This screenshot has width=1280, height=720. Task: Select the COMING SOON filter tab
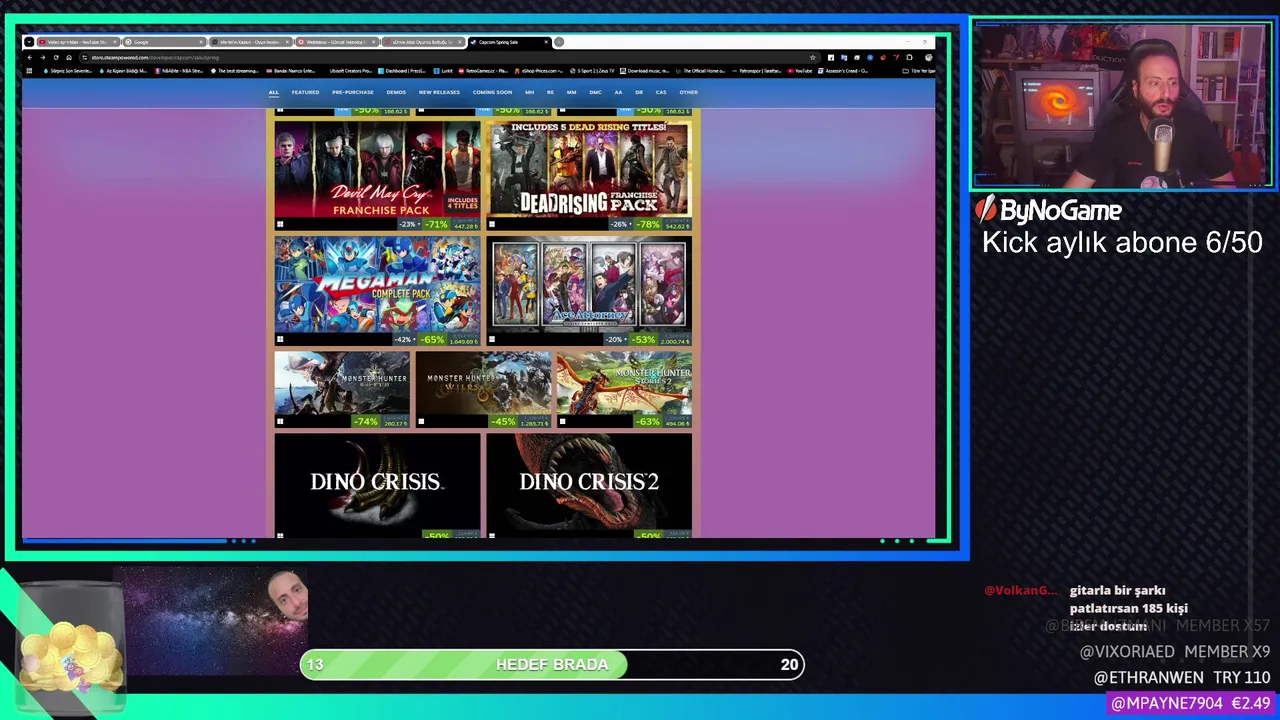point(492,92)
